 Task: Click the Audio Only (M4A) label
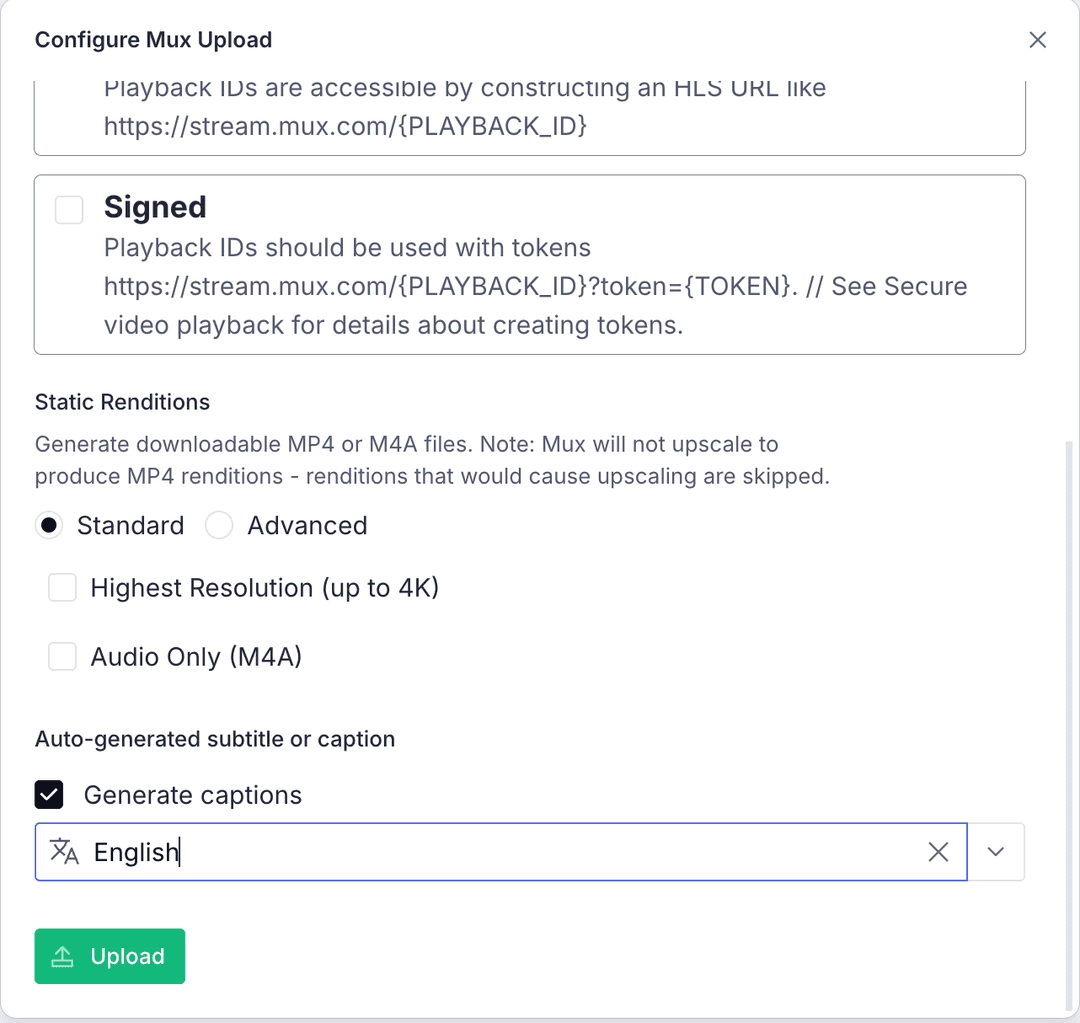196,657
